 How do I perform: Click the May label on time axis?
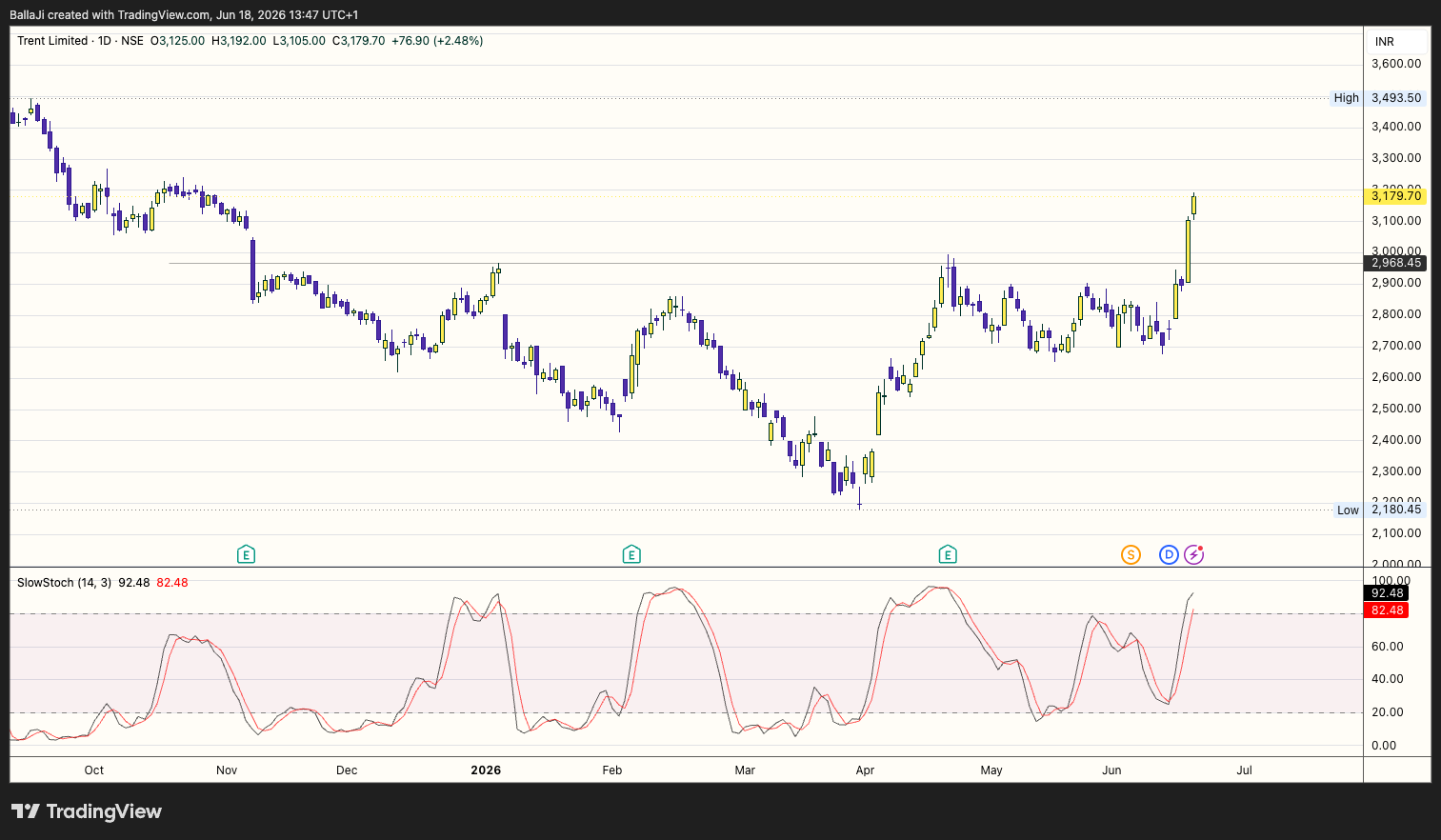(991, 770)
